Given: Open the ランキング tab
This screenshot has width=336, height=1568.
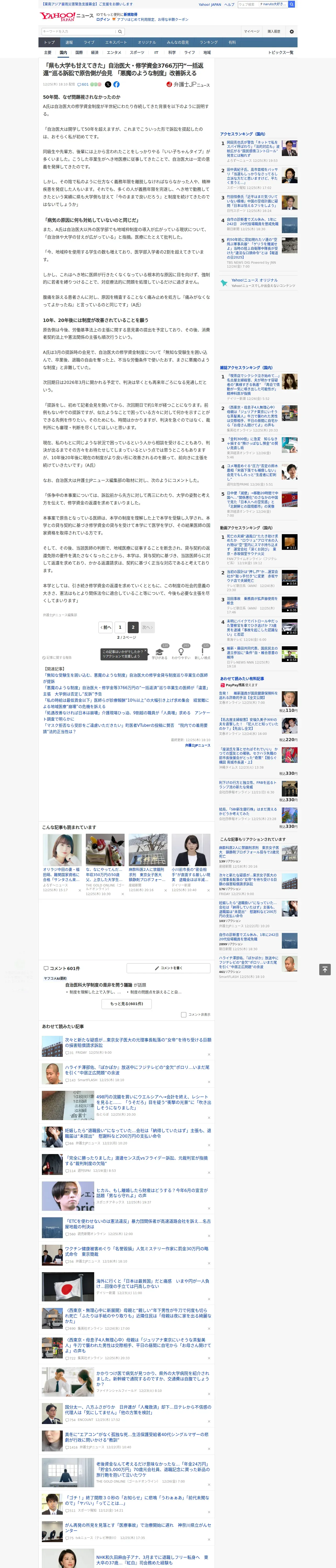Looking at the screenshot, I should pyautogui.click(x=209, y=43).
